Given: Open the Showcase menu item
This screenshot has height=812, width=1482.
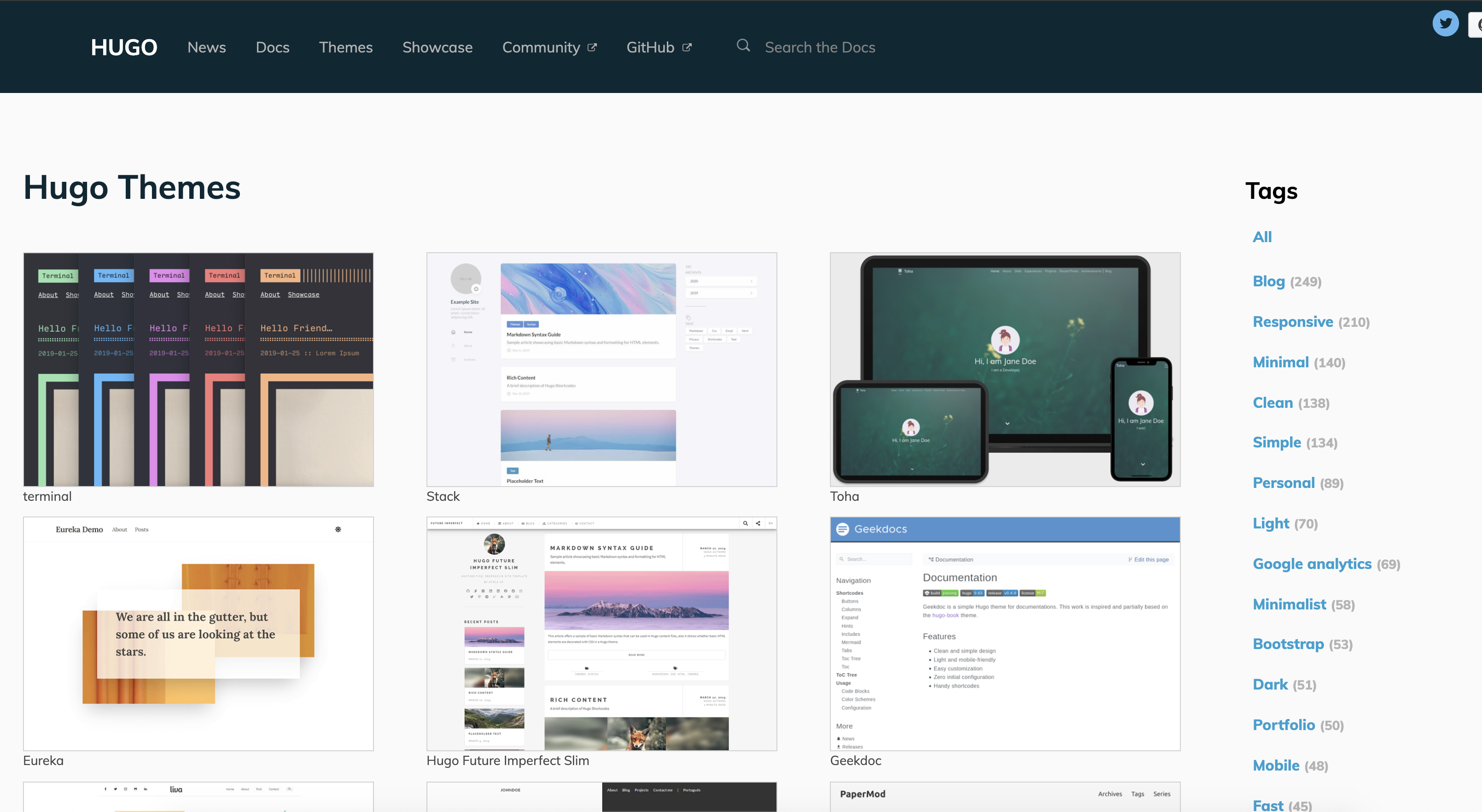Looking at the screenshot, I should [x=437, y=47].
